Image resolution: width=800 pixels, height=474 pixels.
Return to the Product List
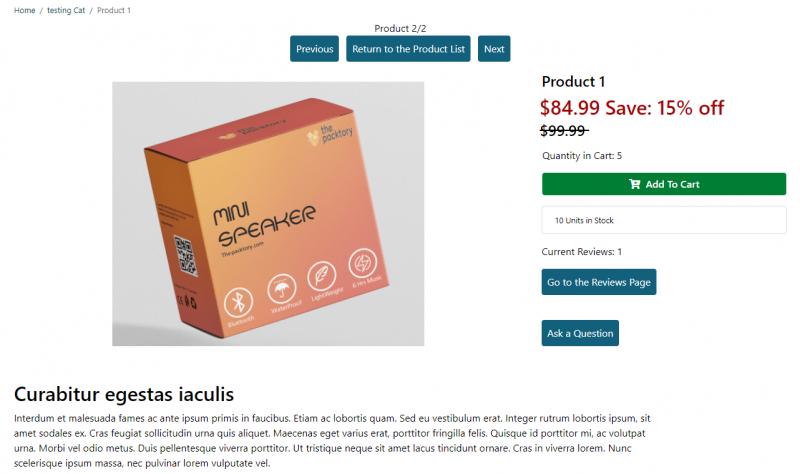click(x=408, y=49)
